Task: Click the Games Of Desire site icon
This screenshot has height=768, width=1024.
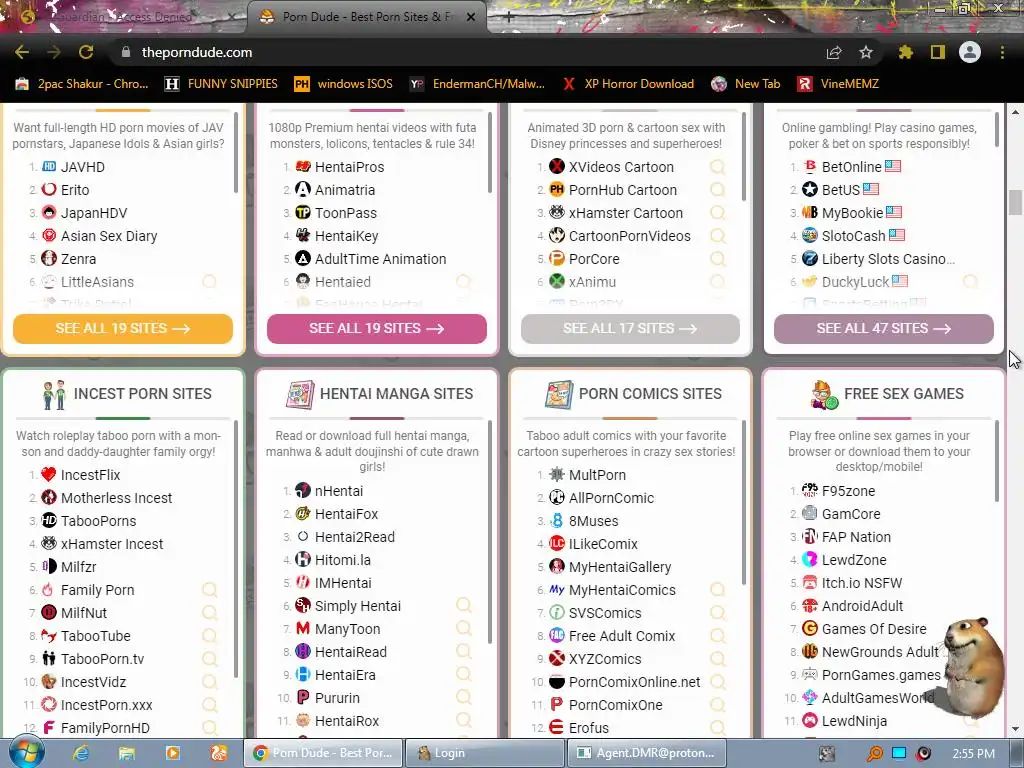Action: (x=810, y=628)
